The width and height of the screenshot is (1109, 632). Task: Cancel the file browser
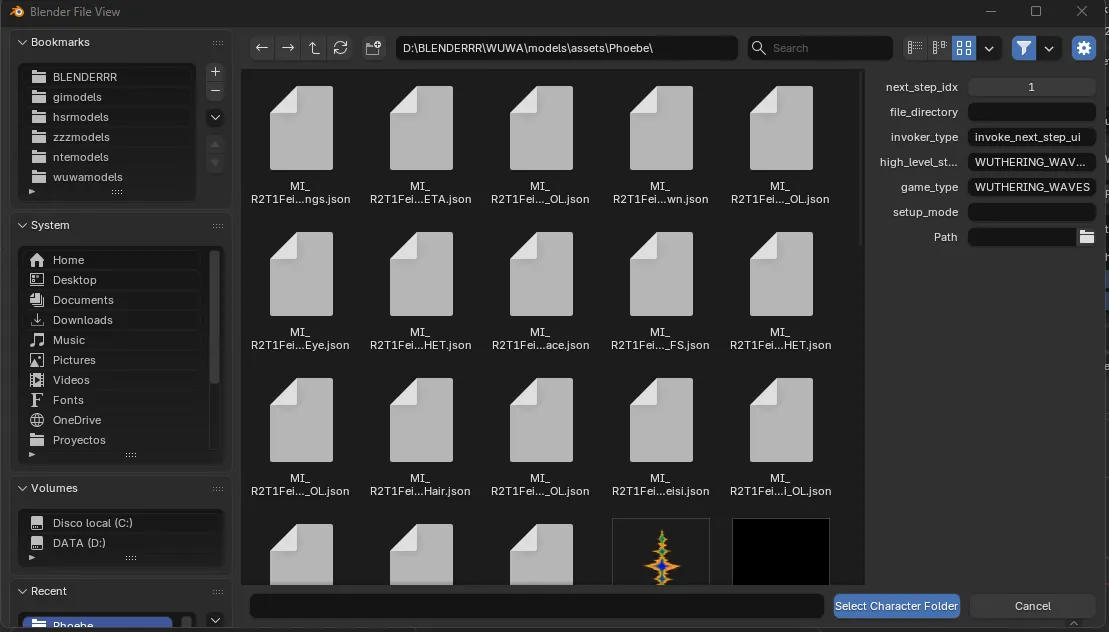pos(1033,606)
